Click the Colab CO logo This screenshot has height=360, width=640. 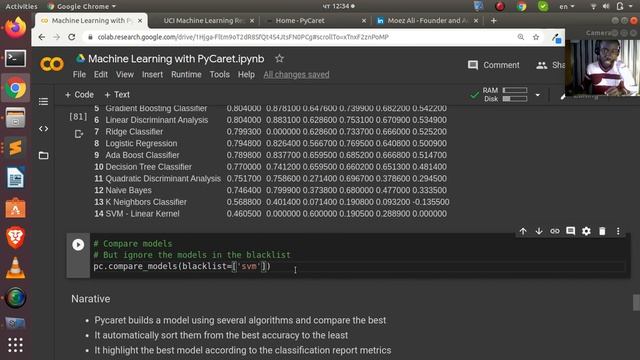[52, 64]
